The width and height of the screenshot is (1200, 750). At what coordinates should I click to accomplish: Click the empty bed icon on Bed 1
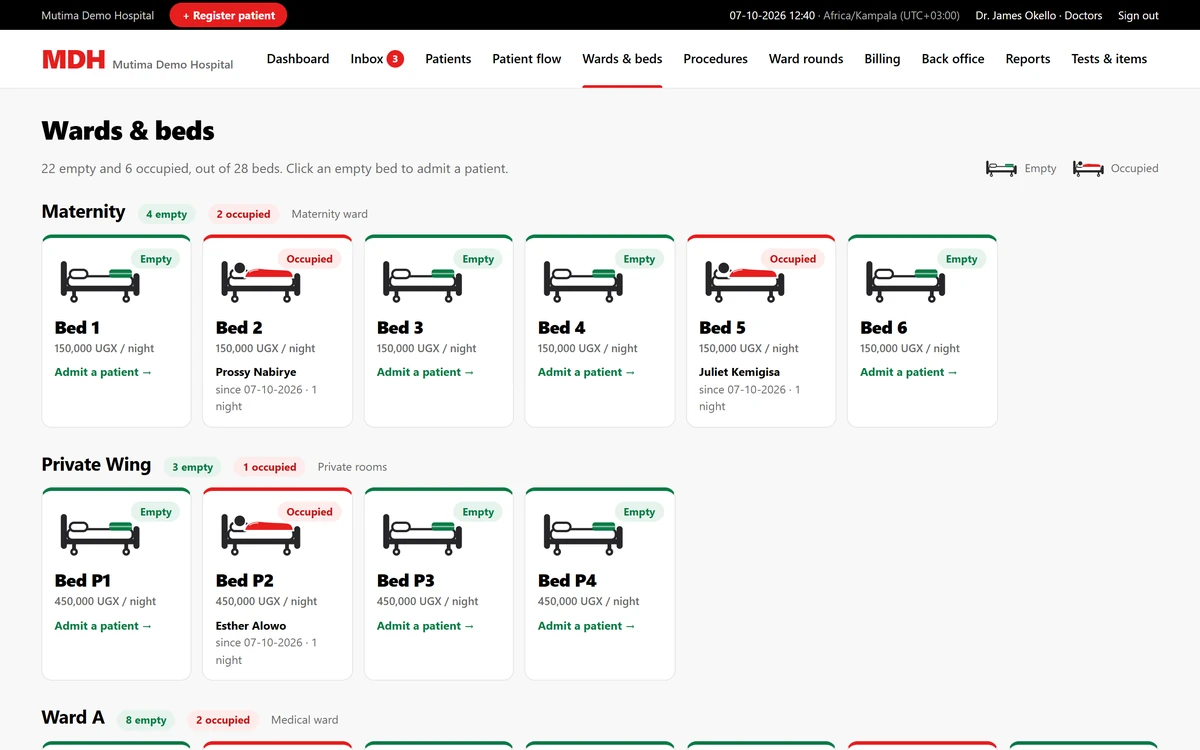[x=100, y=282]
